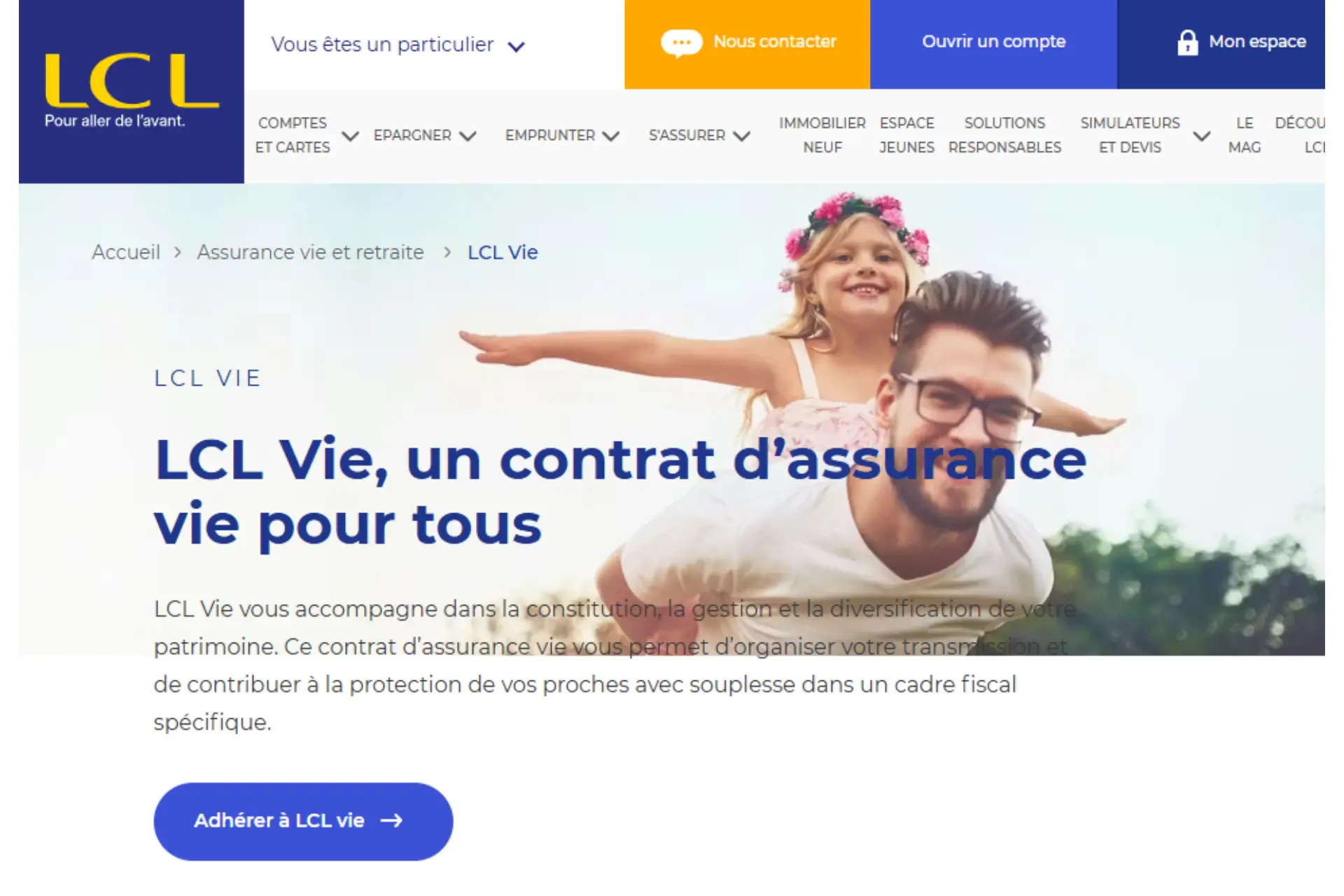Image resolution: width=1344 pixels, height=896 pixels.
Task: Expand the S'assurer menu chevron
Action: (x=742, y=136)
